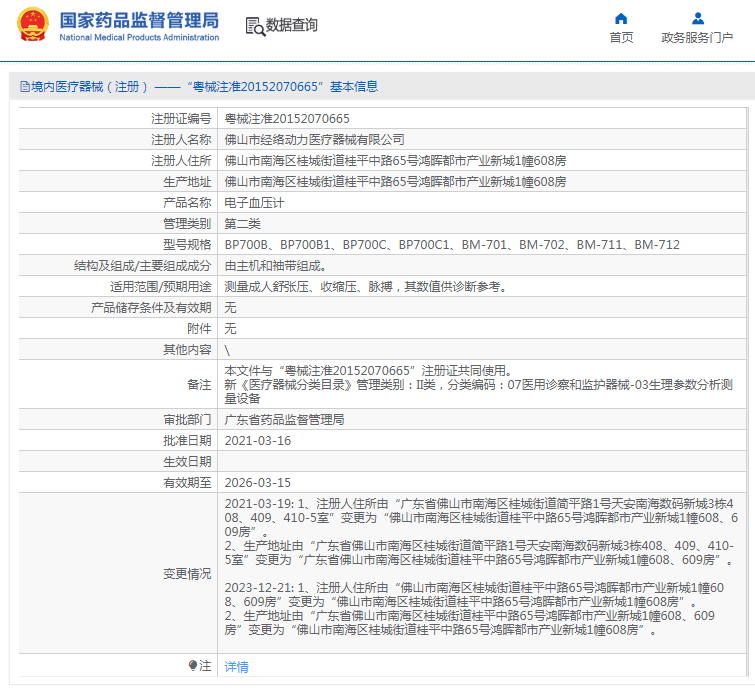Click the 国家药品监督管理局 site title

pyautogui.click(x=139, y=21)
